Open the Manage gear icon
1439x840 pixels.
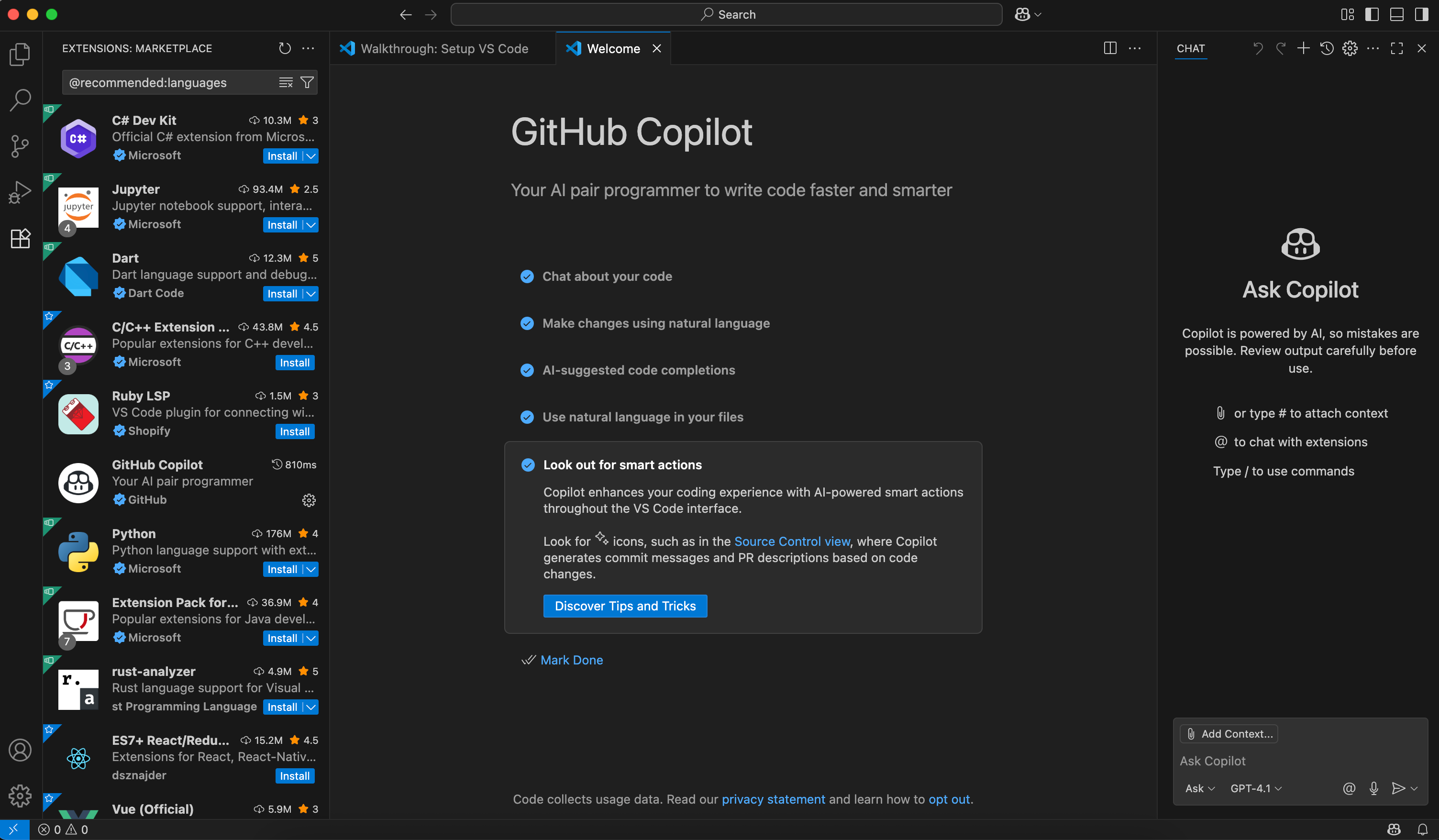tap(20, 796)
